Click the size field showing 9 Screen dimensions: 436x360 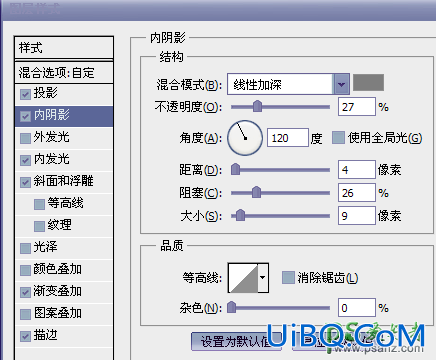pos(357,216)
